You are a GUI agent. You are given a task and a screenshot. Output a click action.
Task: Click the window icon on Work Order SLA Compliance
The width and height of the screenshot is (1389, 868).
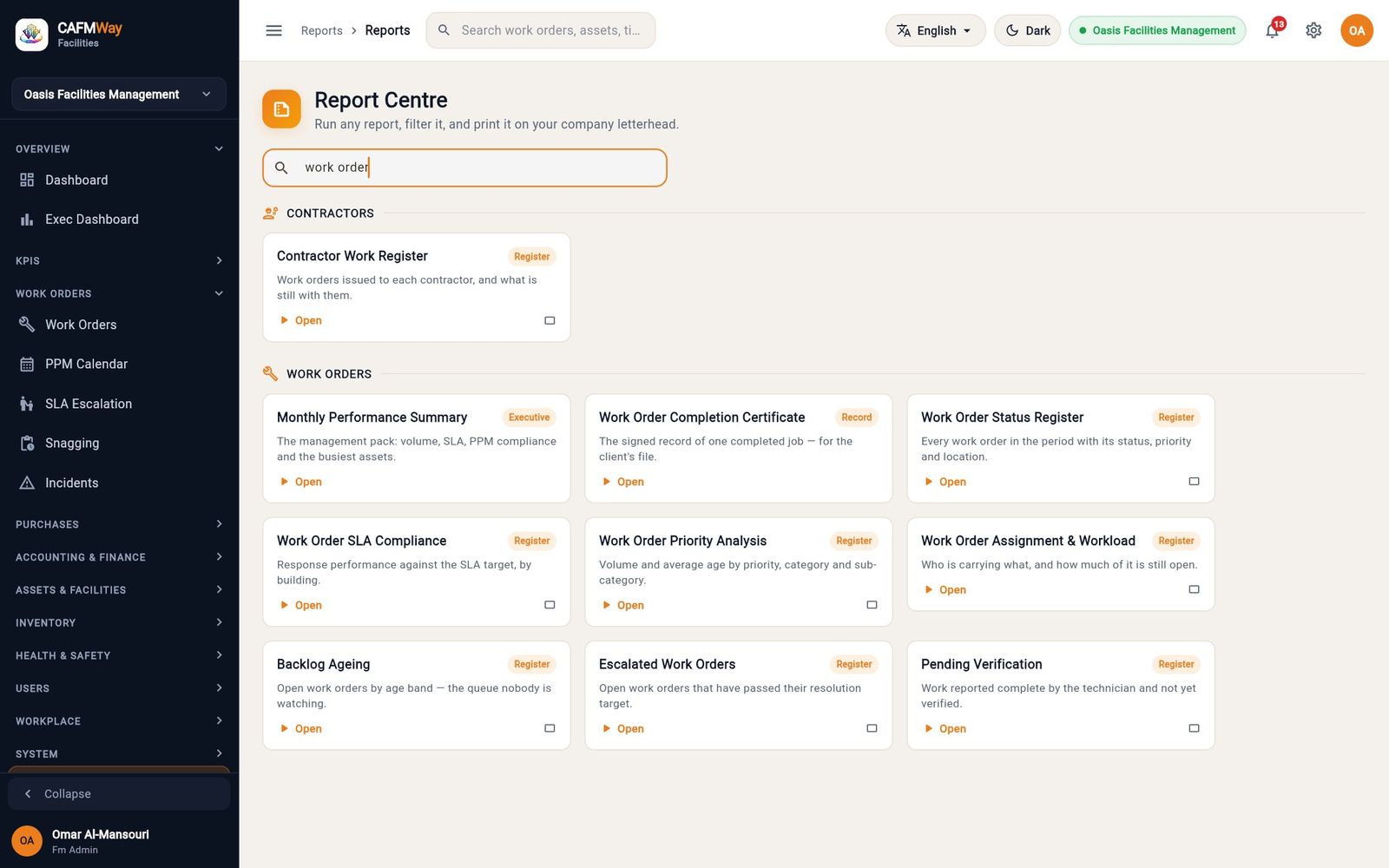(550, 605)
